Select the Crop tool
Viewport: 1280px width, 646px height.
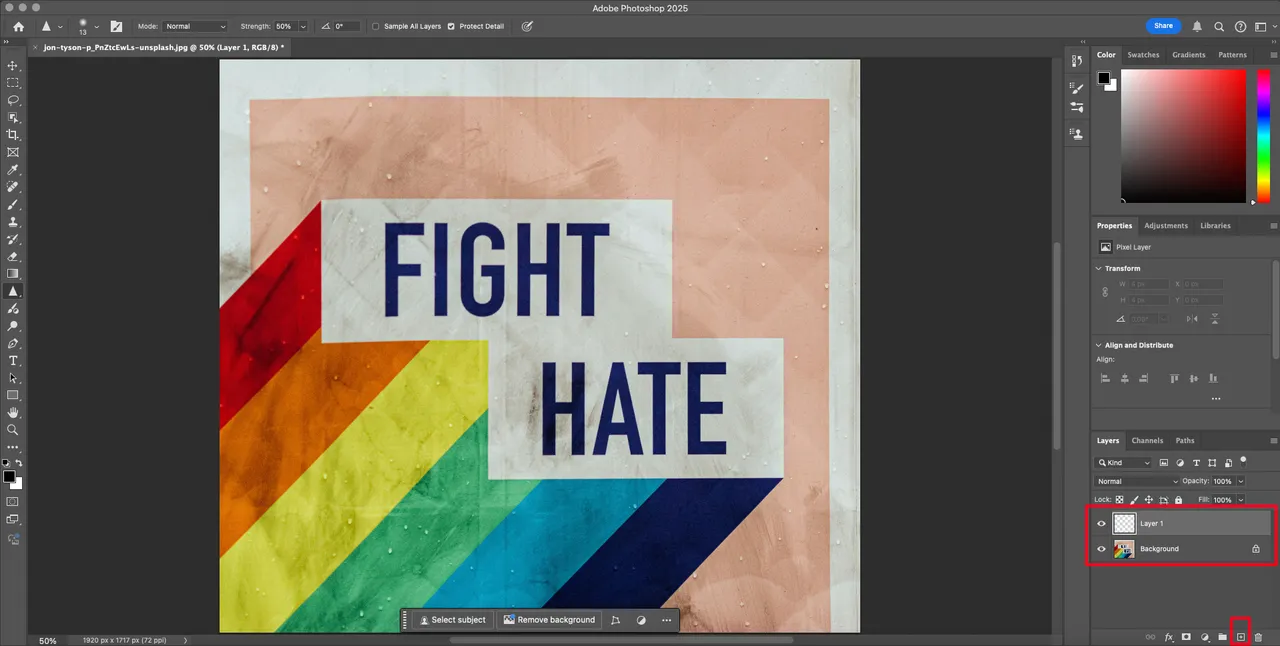click(x=13, y=135)
